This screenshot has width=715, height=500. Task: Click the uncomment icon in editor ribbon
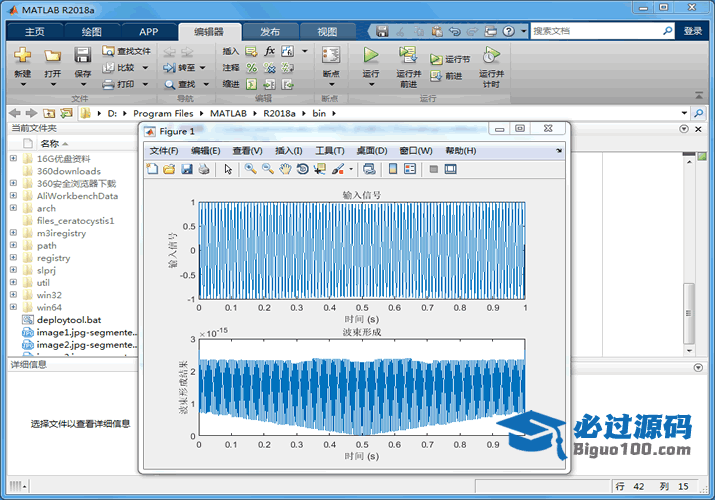point(269,67)
